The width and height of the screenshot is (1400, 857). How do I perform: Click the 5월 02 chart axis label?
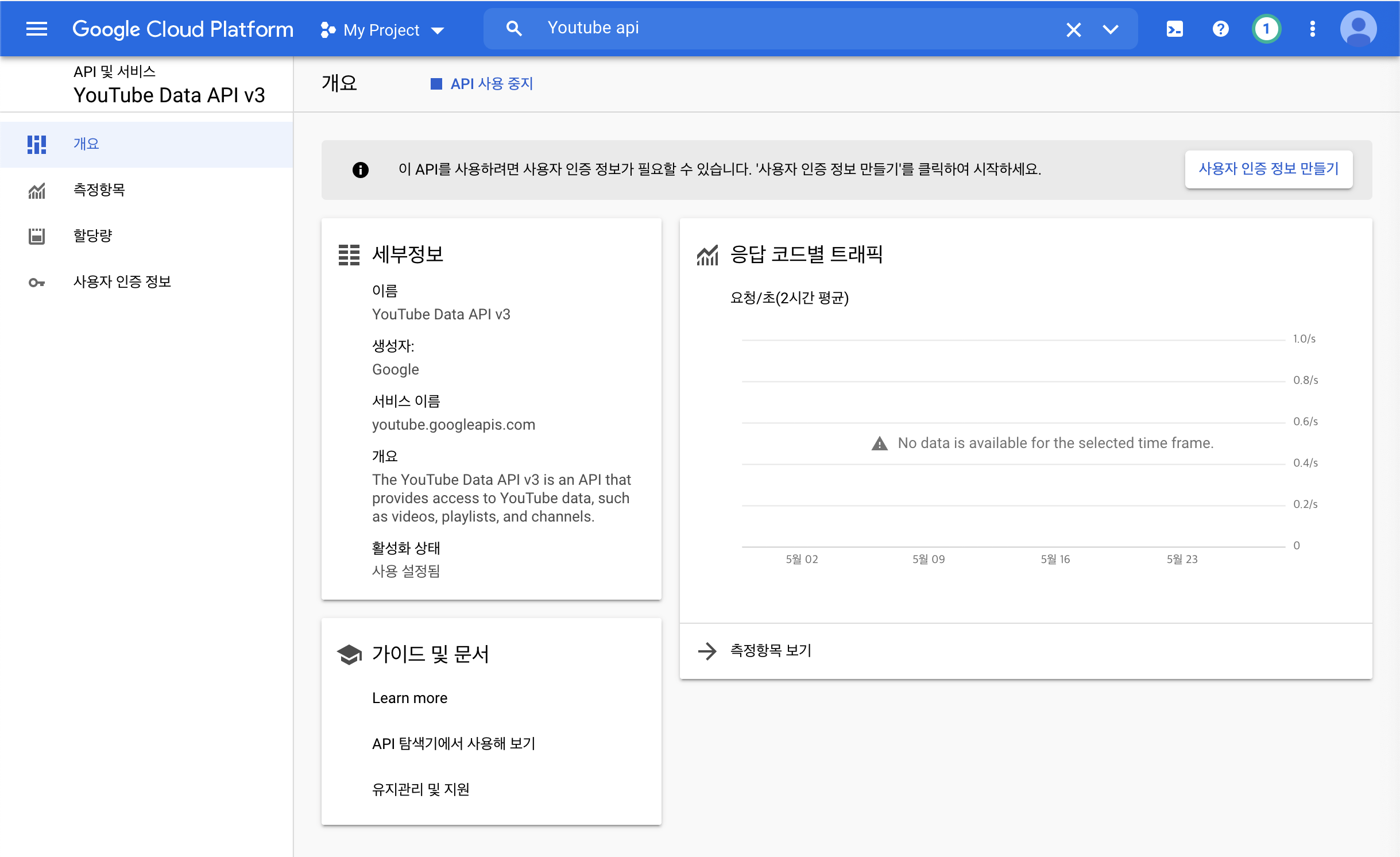(x=802, y=559)
